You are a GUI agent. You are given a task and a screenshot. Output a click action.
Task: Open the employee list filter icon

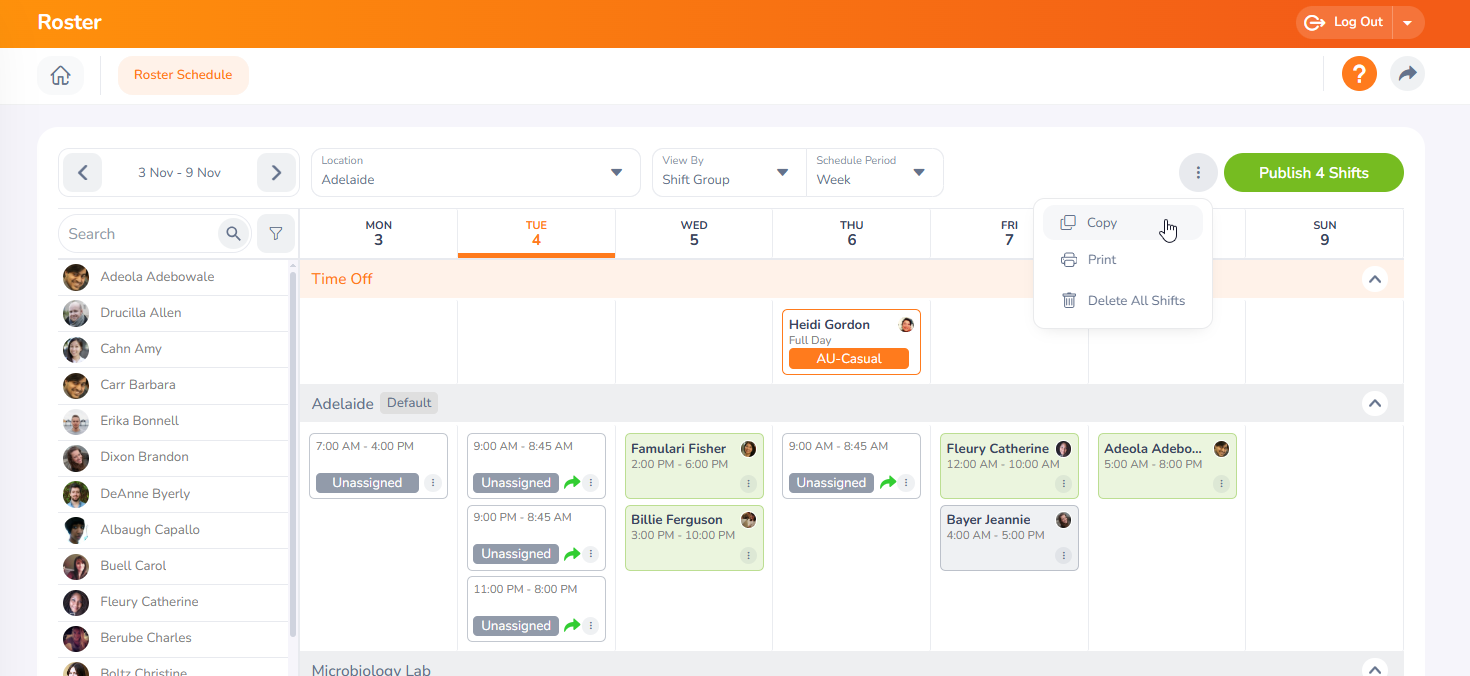(276, 233)
